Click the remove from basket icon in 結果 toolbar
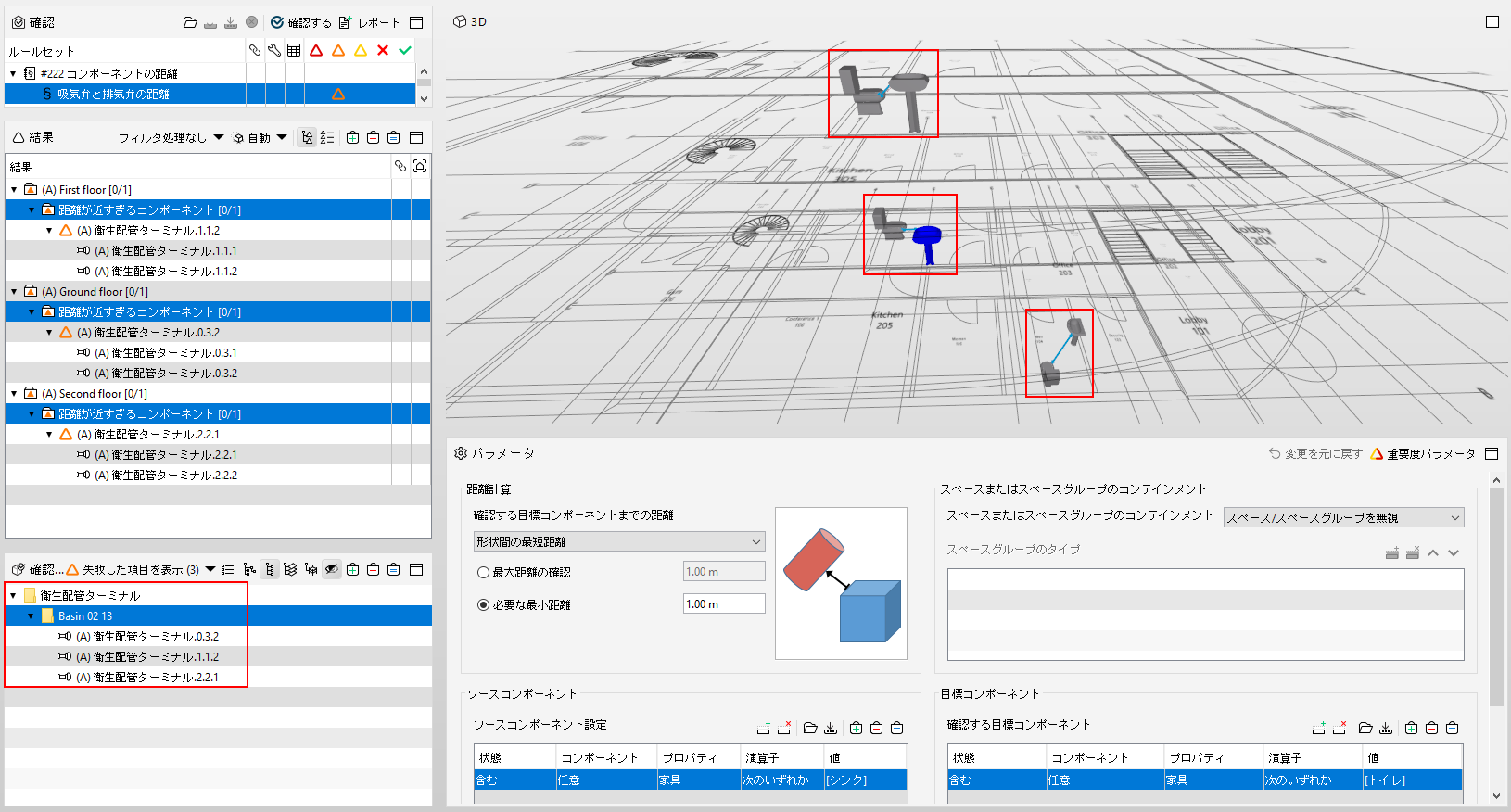Image resolution: width=1511 pixels, height=812 pixels. tap(373, 137)
